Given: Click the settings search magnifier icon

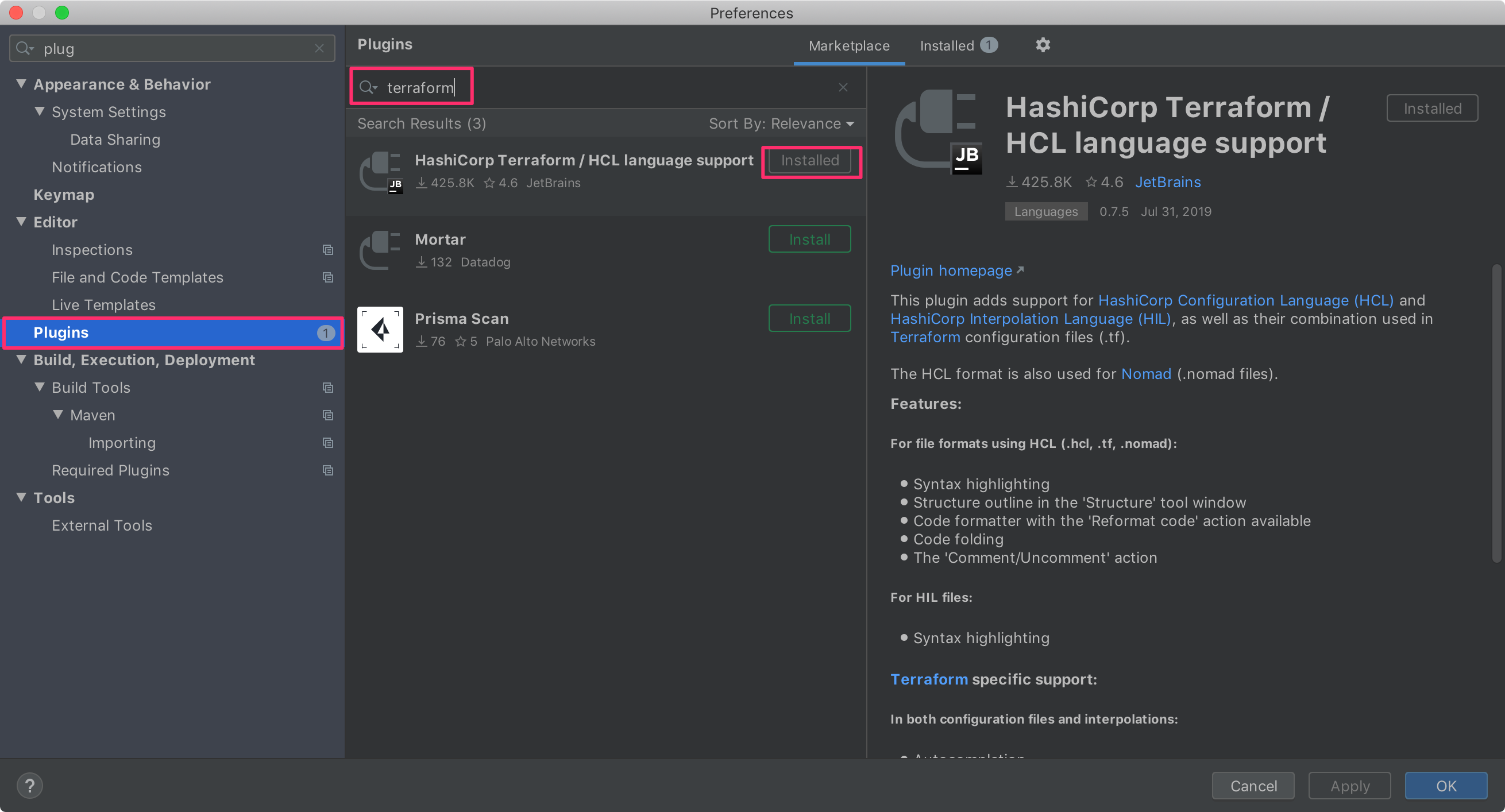Looking at the screenshot, I should pos(25,48).
